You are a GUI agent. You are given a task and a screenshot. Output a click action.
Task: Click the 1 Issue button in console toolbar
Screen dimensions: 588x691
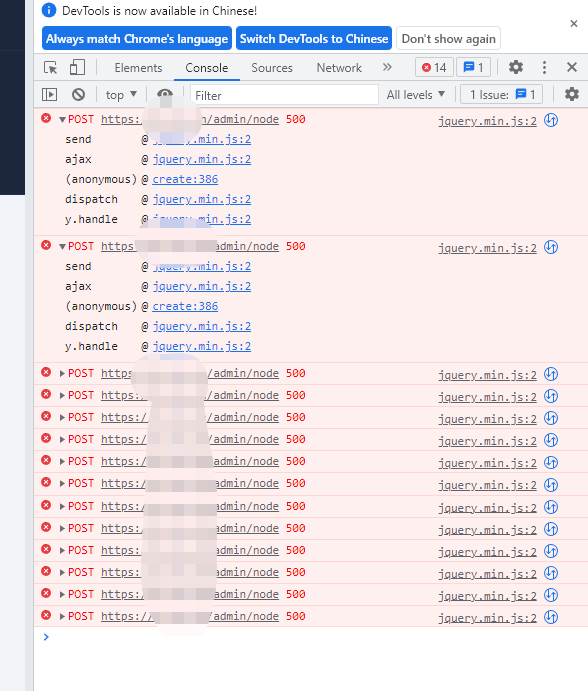(502, 95)
